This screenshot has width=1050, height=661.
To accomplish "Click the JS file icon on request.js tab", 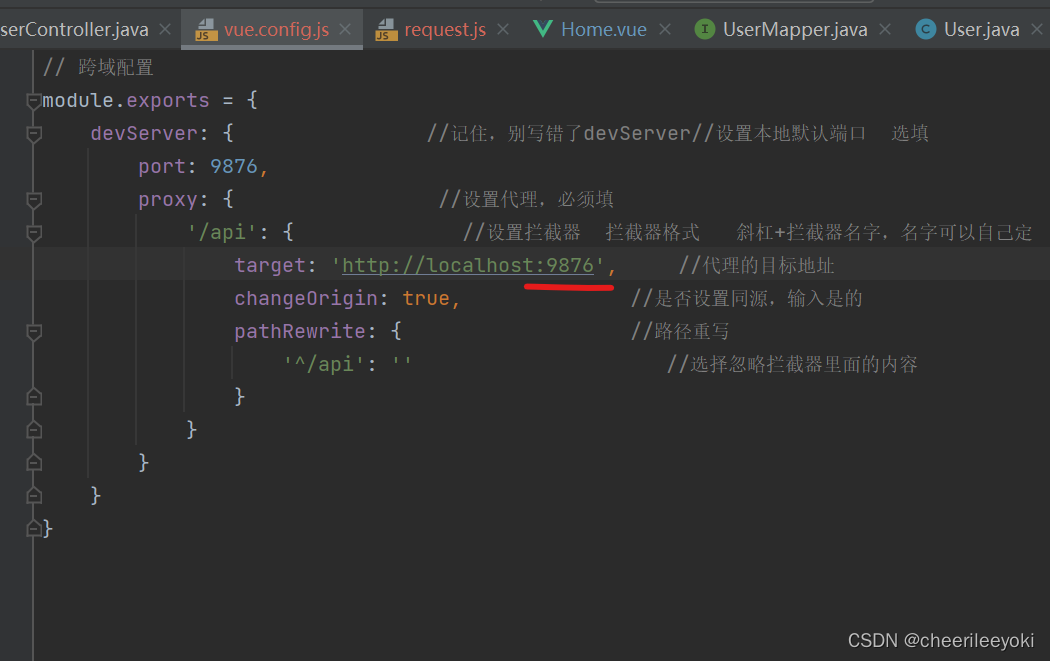I will pyautogui.click(x=386, y=29).
